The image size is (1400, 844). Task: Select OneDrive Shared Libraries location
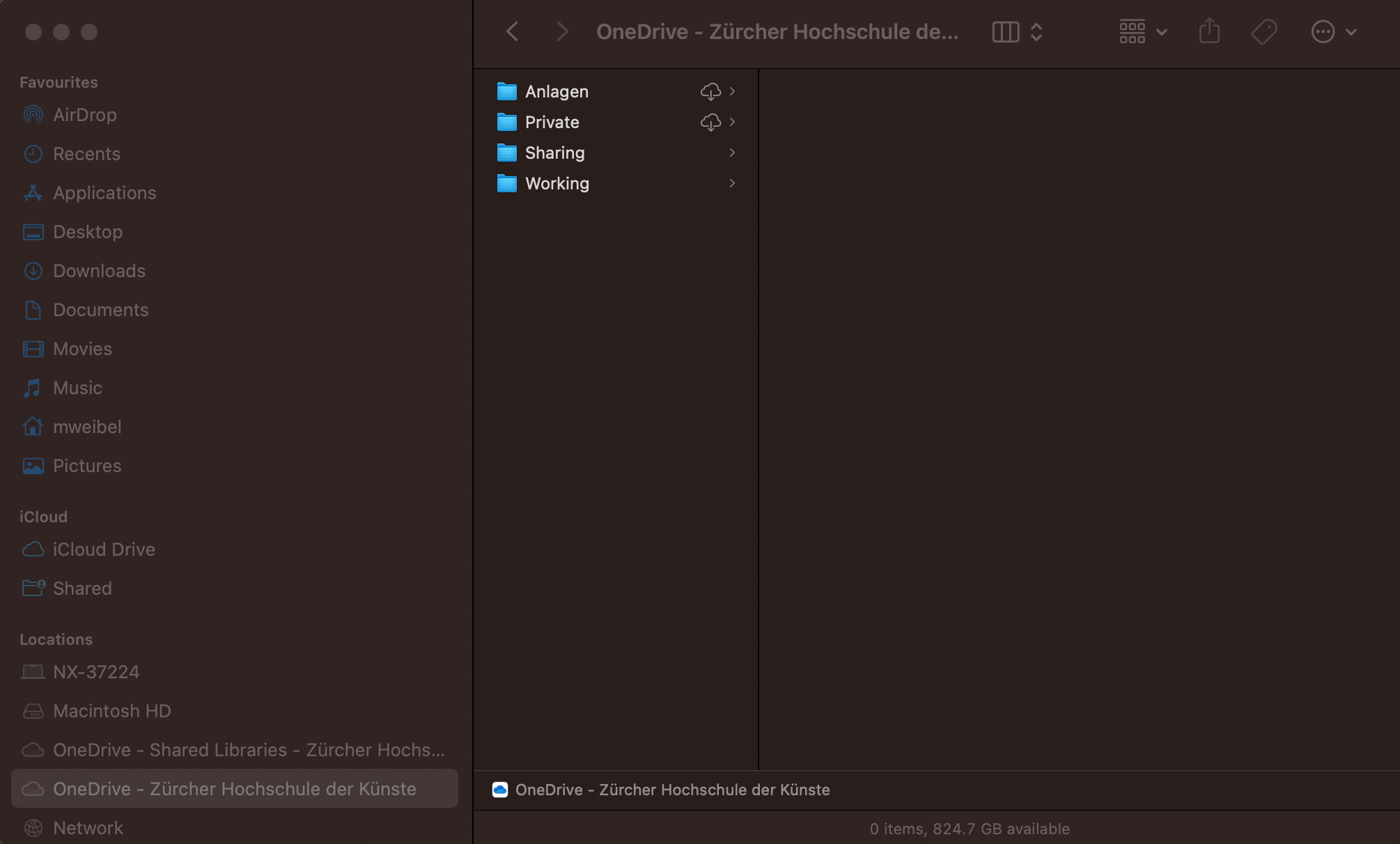pyautogui.click(x=248, y=750)
